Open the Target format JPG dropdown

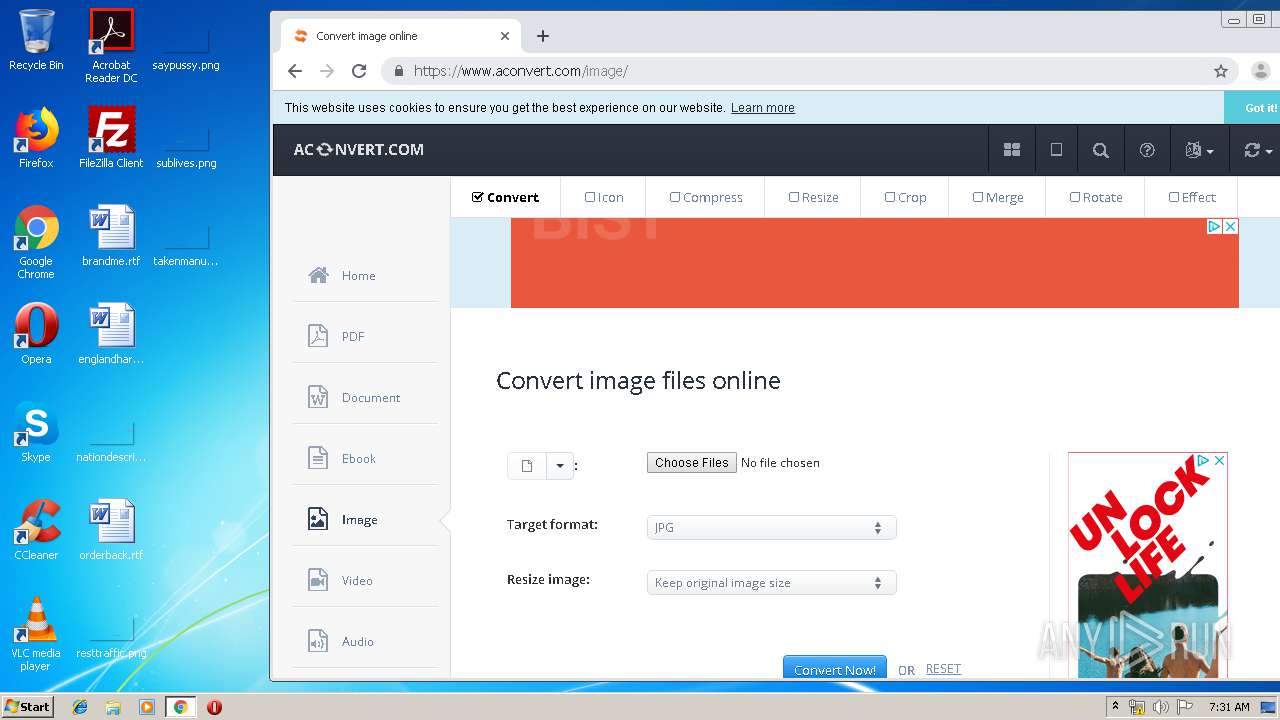(771, 527)
